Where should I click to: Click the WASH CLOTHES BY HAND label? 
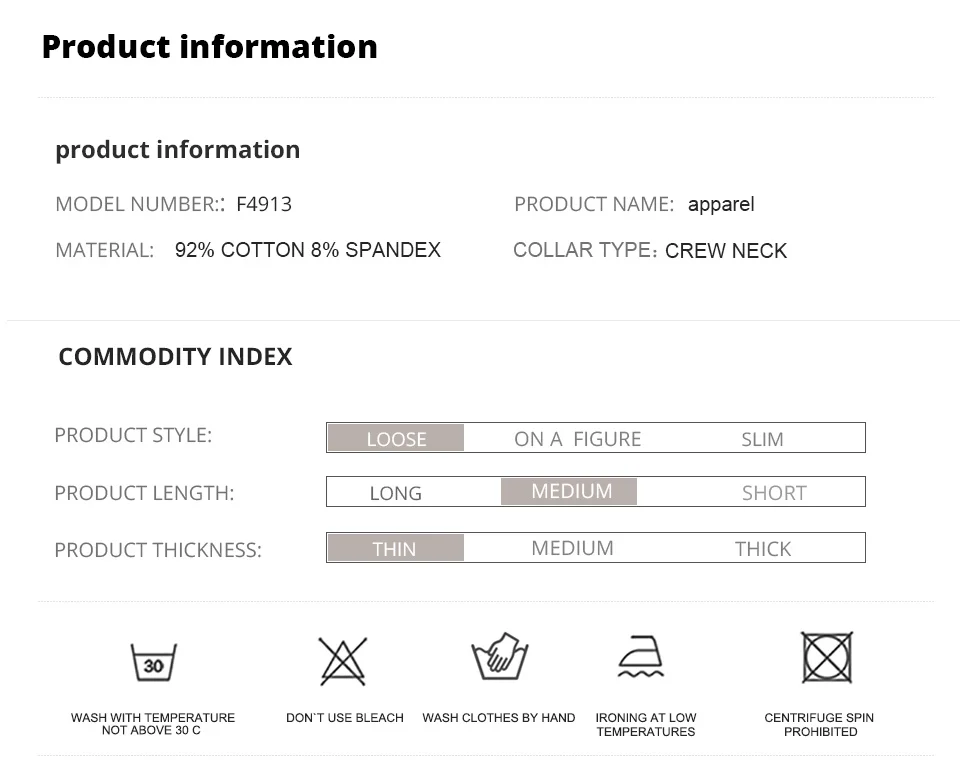click(x=499, y=718)
